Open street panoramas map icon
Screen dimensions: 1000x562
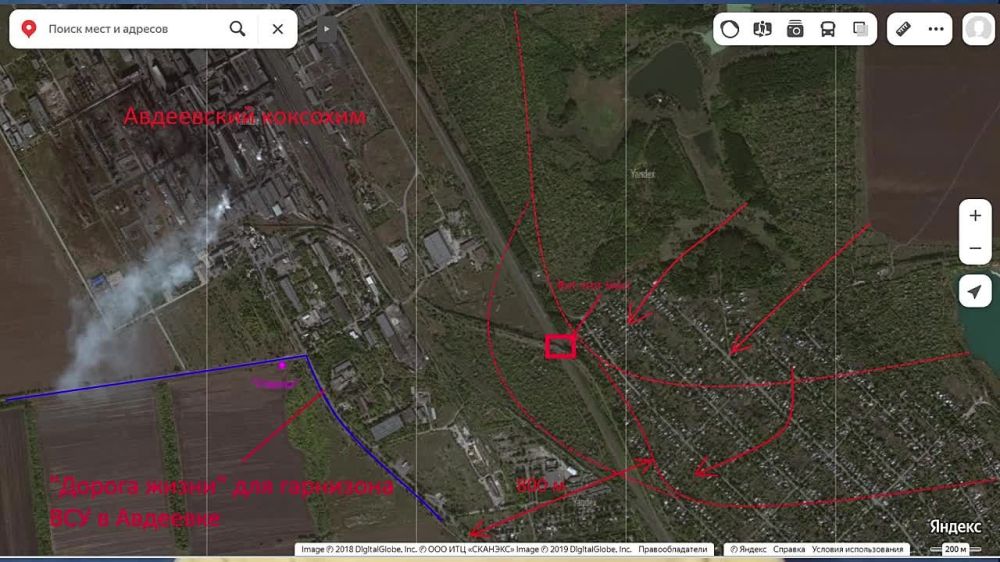pyautogui.click(x=762, y=29)
